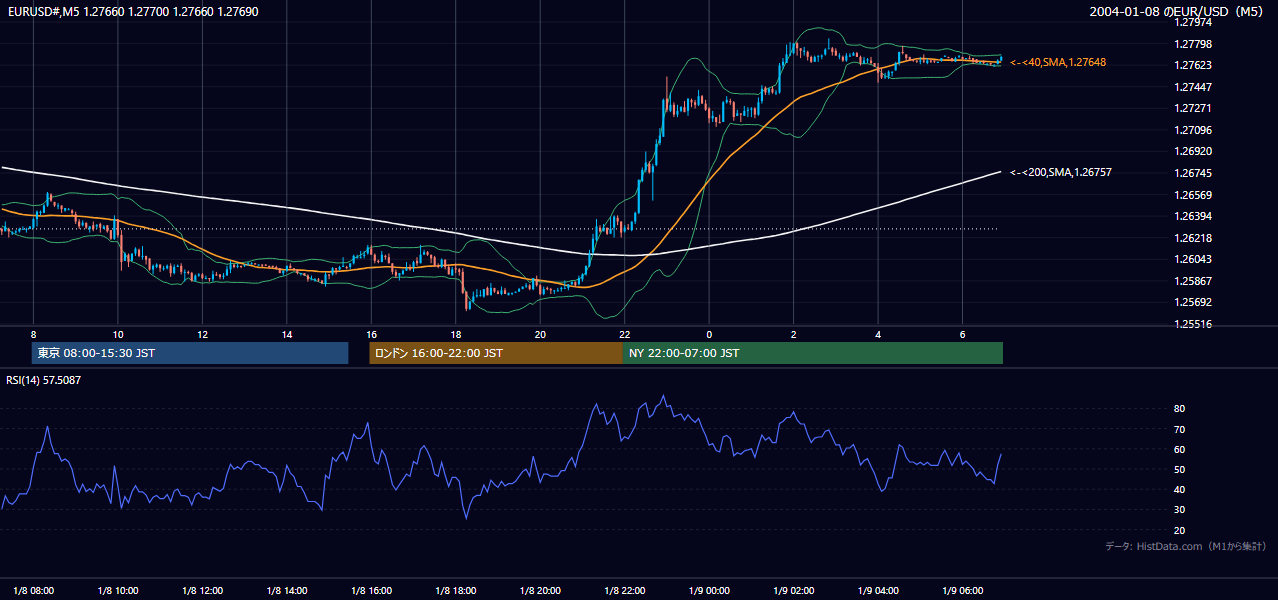Click the NY session bar 22:00-07:00 JST
Screen dimensions: 1278x600
[x=813, y=353]
